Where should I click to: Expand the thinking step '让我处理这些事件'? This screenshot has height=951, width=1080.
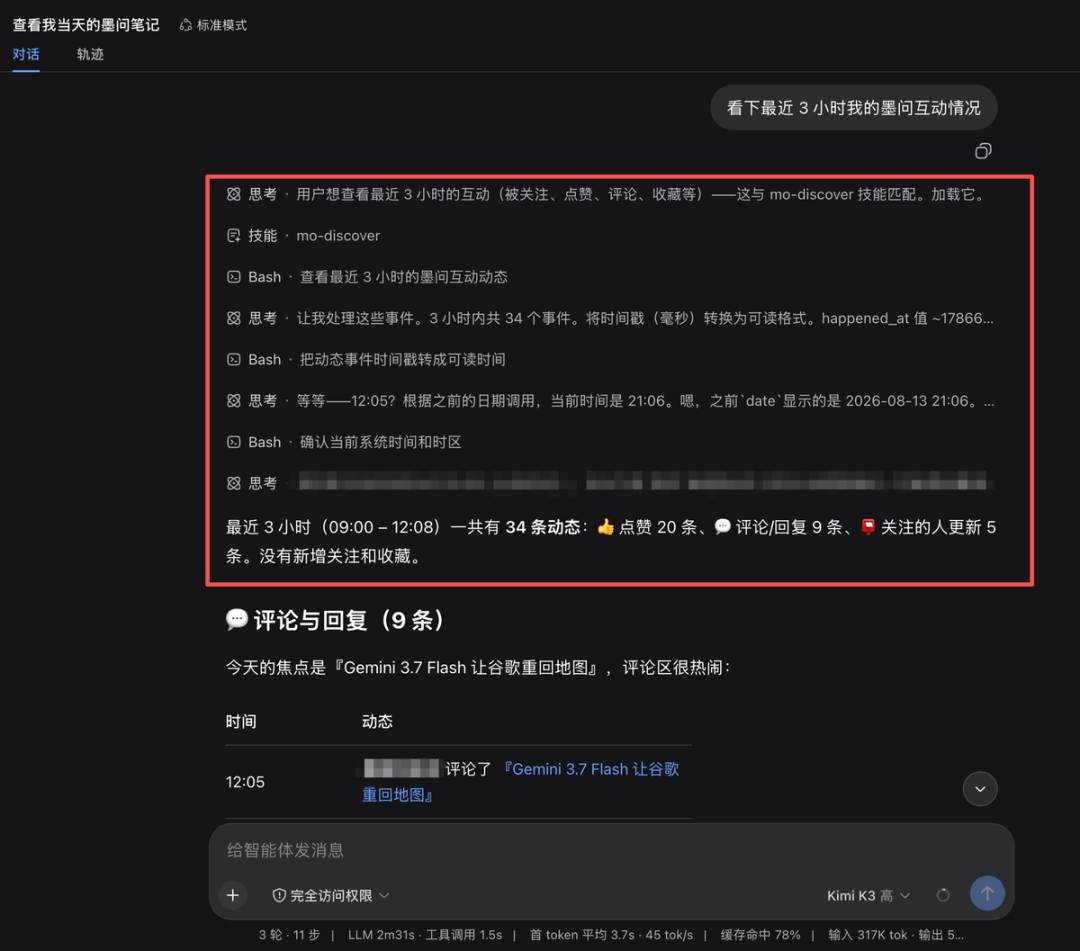[x=610, y=318]
